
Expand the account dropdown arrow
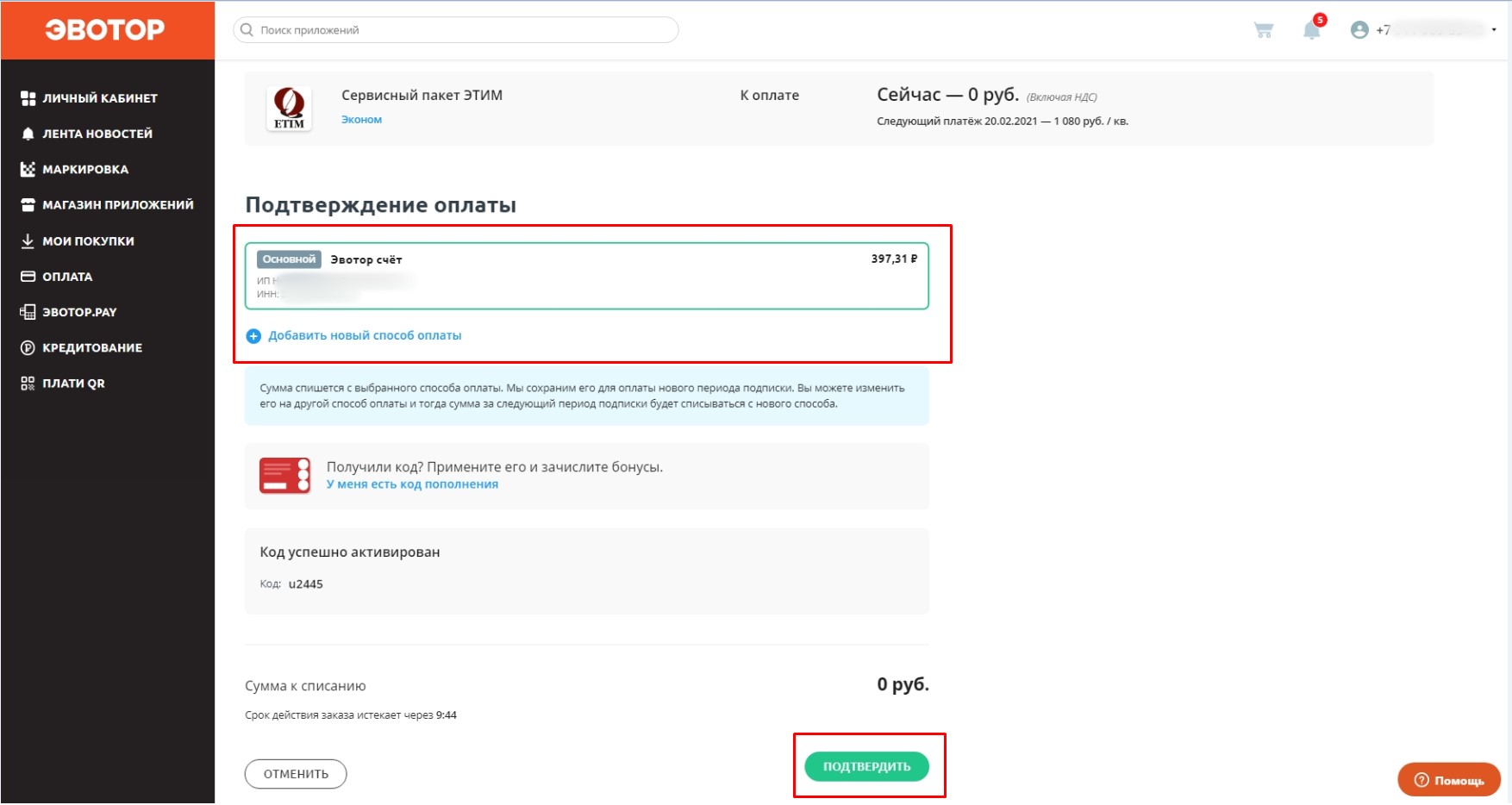(x=1494, y=30)
